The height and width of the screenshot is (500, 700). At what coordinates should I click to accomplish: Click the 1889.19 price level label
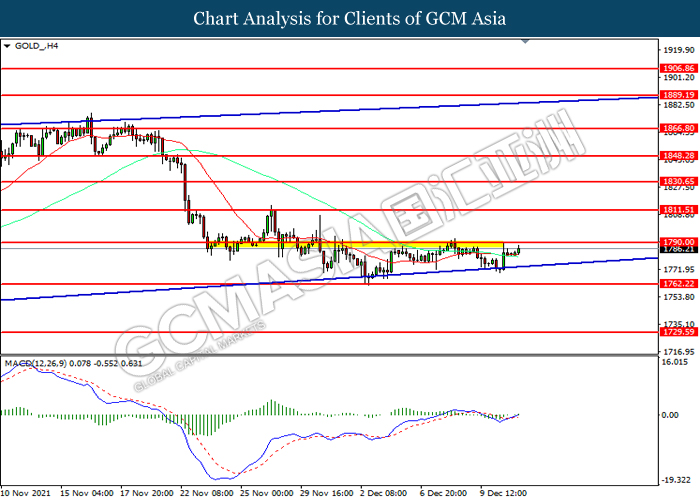coord(678,95)
